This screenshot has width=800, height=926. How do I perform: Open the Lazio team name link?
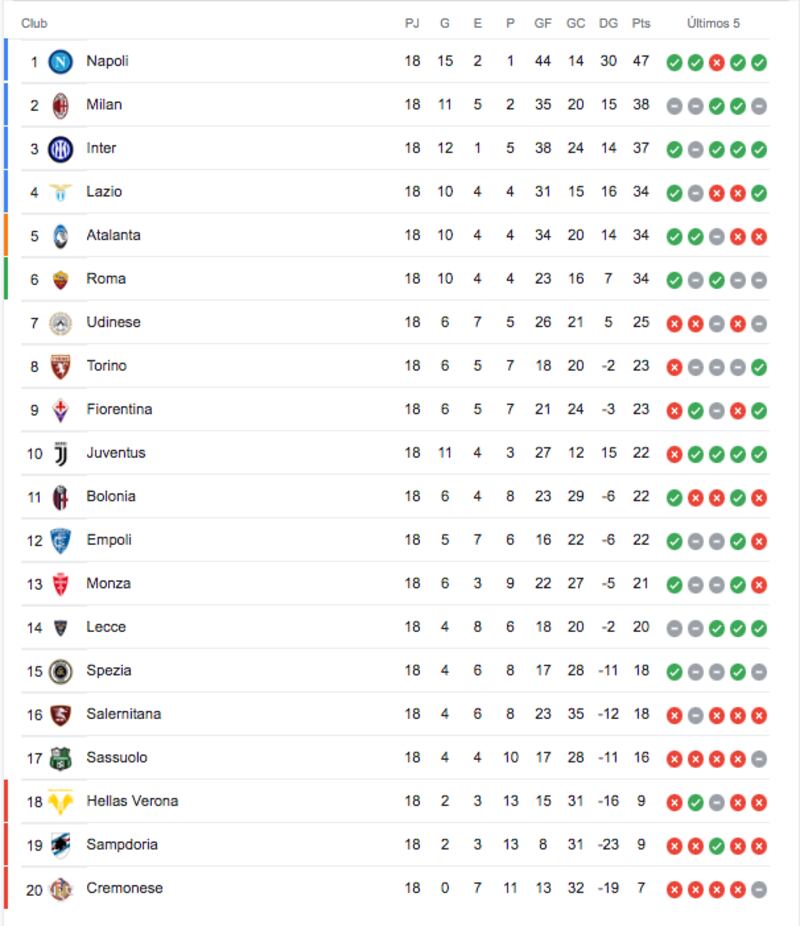[x=104, y=191]
